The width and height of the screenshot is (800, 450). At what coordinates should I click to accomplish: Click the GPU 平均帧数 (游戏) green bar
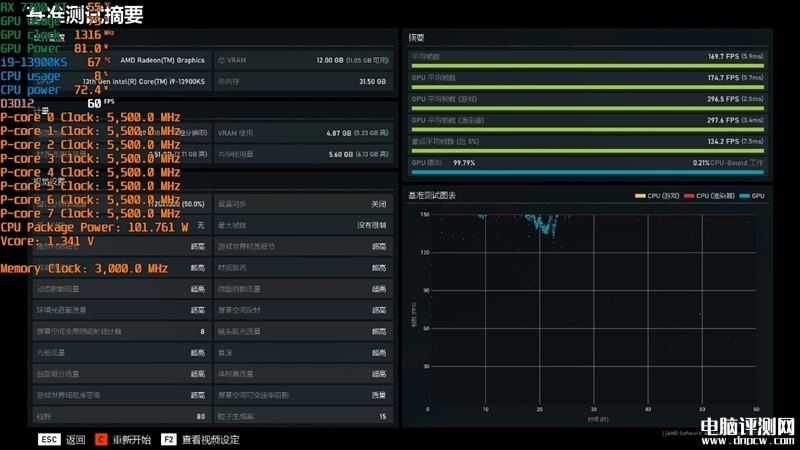pyautogui.click(x=587, y=109)
